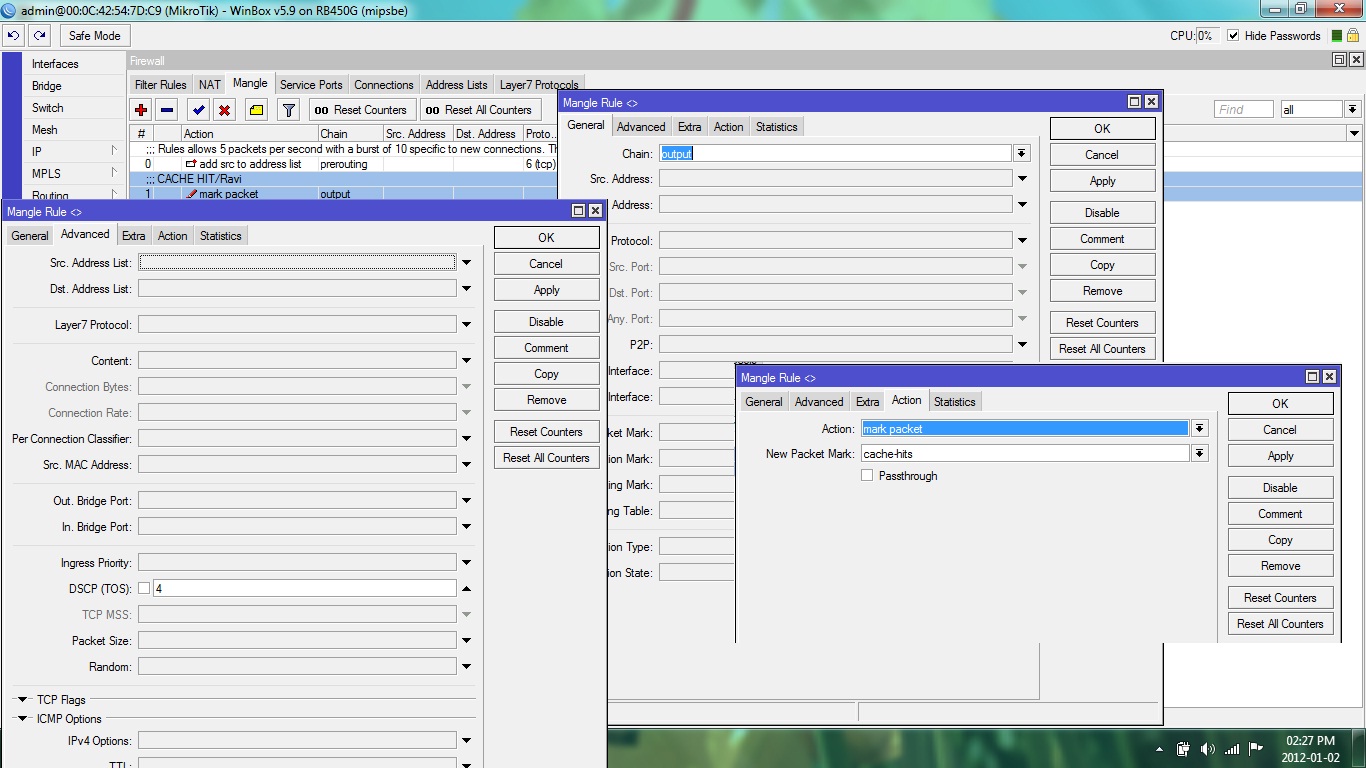Expand the TCP Flags section
The height and width of the screenshot is (768, 1366).
click(21, 700)
